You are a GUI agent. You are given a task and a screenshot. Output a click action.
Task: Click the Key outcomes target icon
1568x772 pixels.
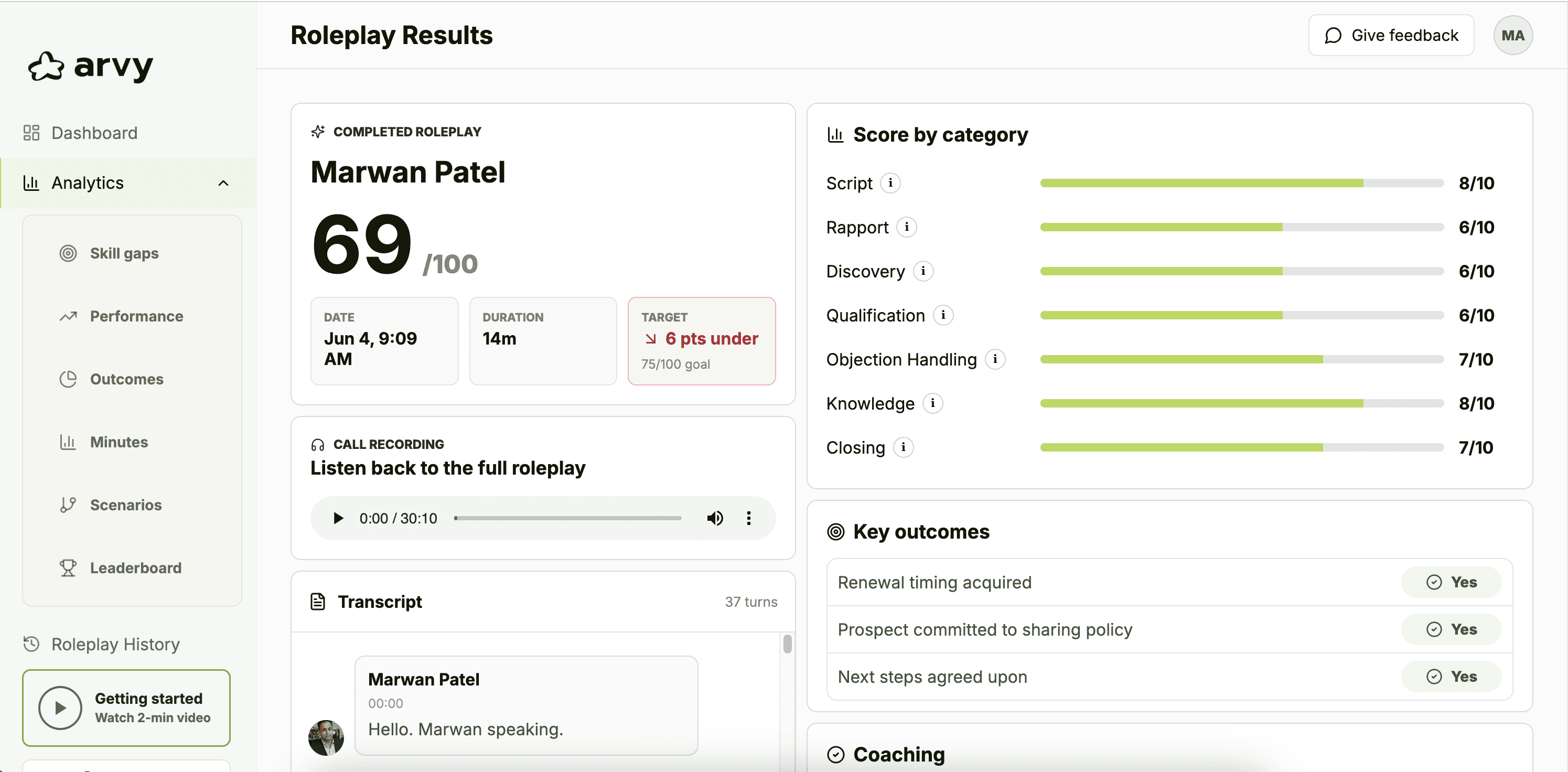click(836, 531)
